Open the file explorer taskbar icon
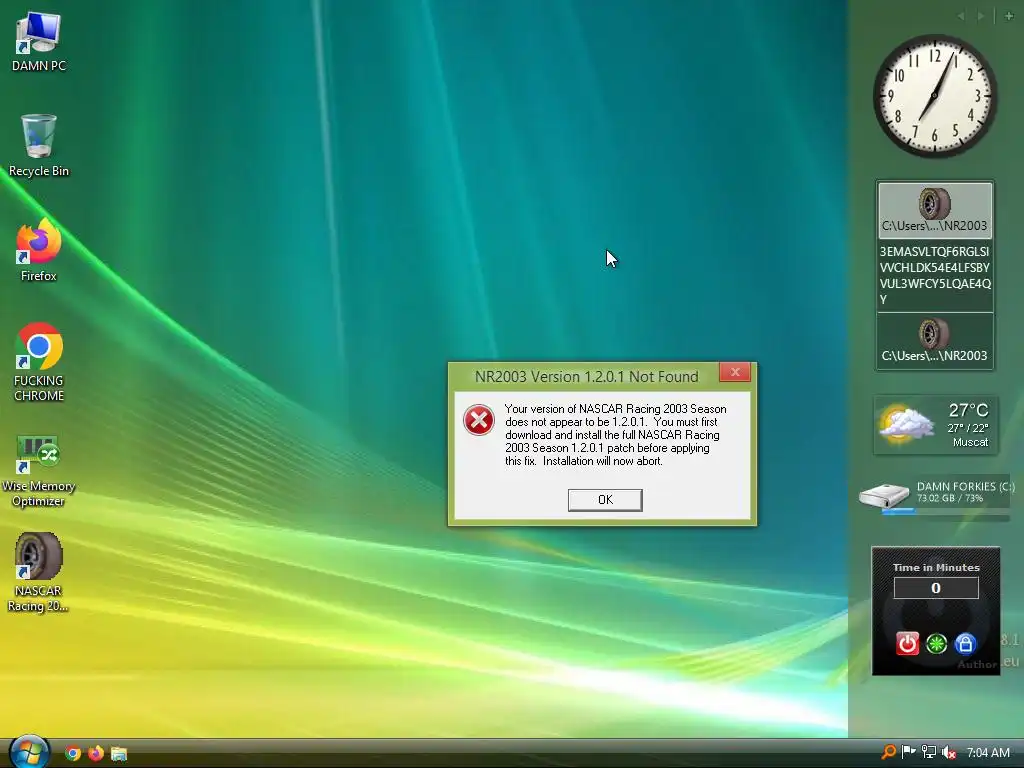This screenshot has width=1024, height=768. click(118, 753)
